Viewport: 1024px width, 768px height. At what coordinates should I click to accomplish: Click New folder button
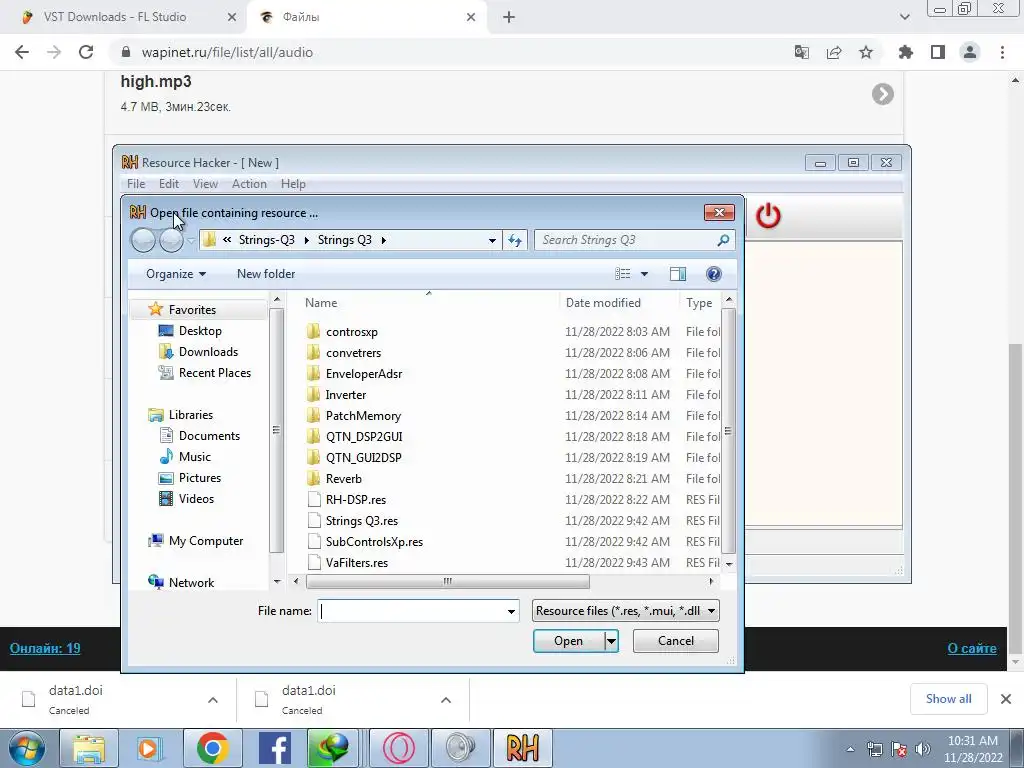266,274
